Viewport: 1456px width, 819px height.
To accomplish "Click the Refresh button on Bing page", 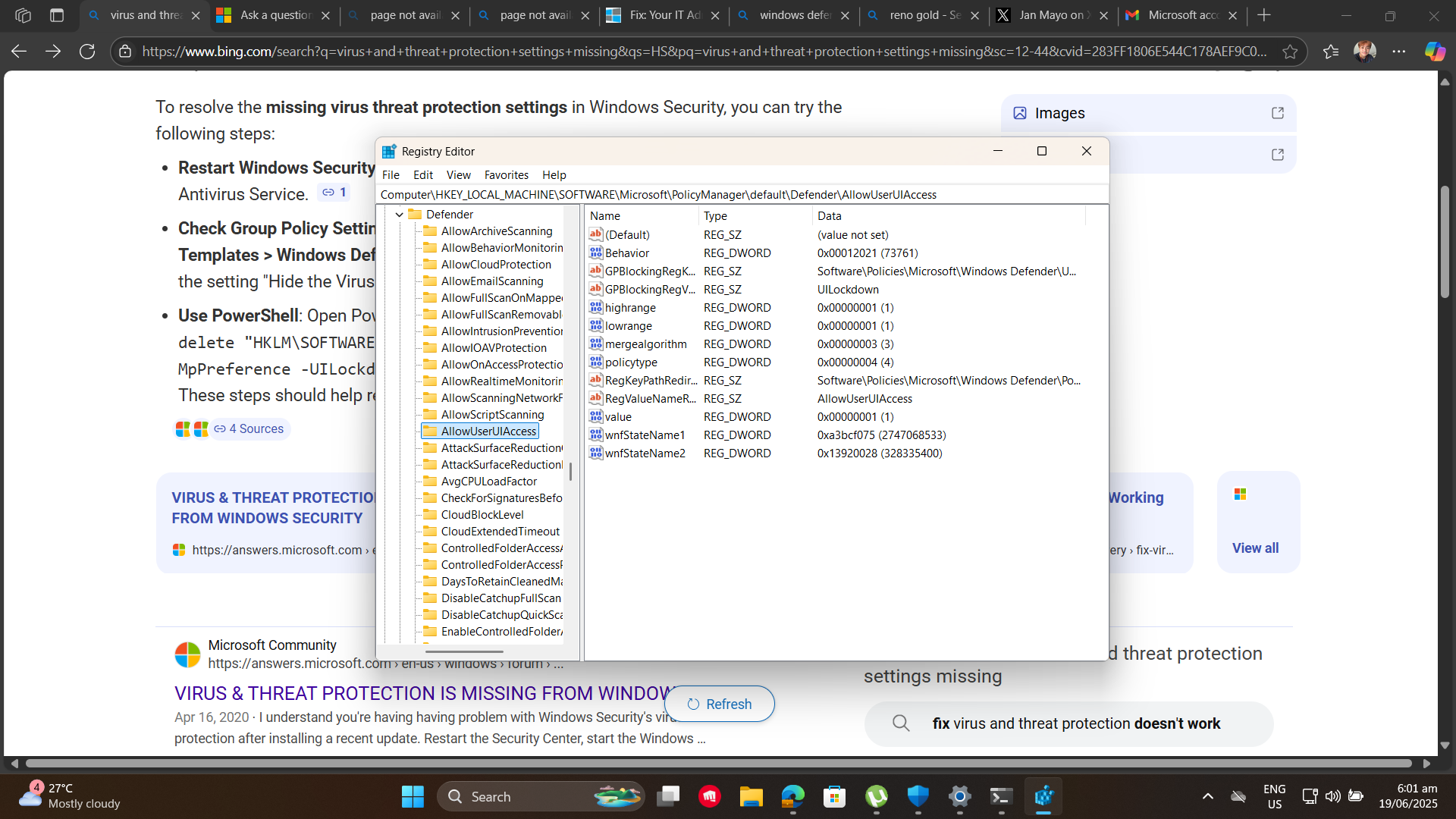I will tap(719, 704).
